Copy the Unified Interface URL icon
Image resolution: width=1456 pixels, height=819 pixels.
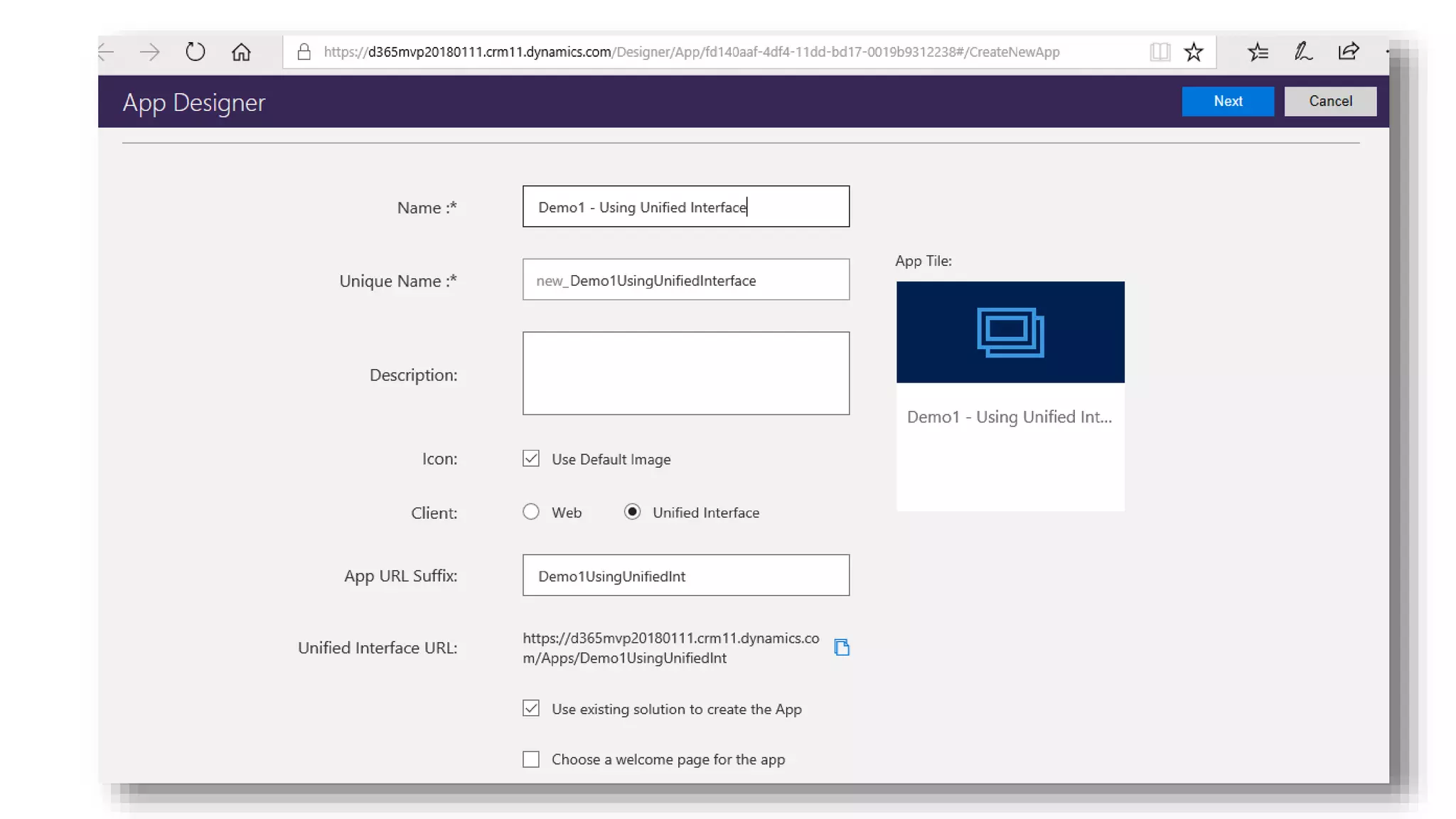842,647
